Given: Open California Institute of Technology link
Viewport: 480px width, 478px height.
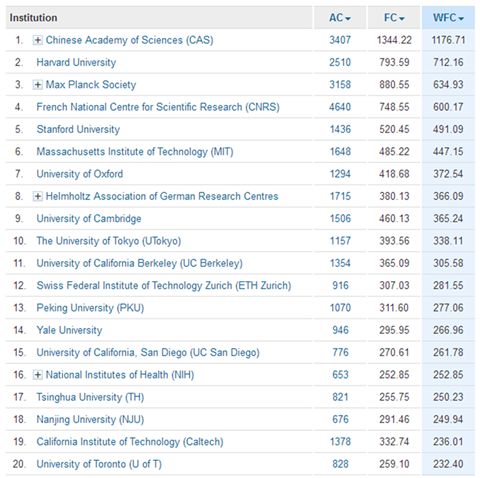Looking at the screenshot, I should pos(130,442).
